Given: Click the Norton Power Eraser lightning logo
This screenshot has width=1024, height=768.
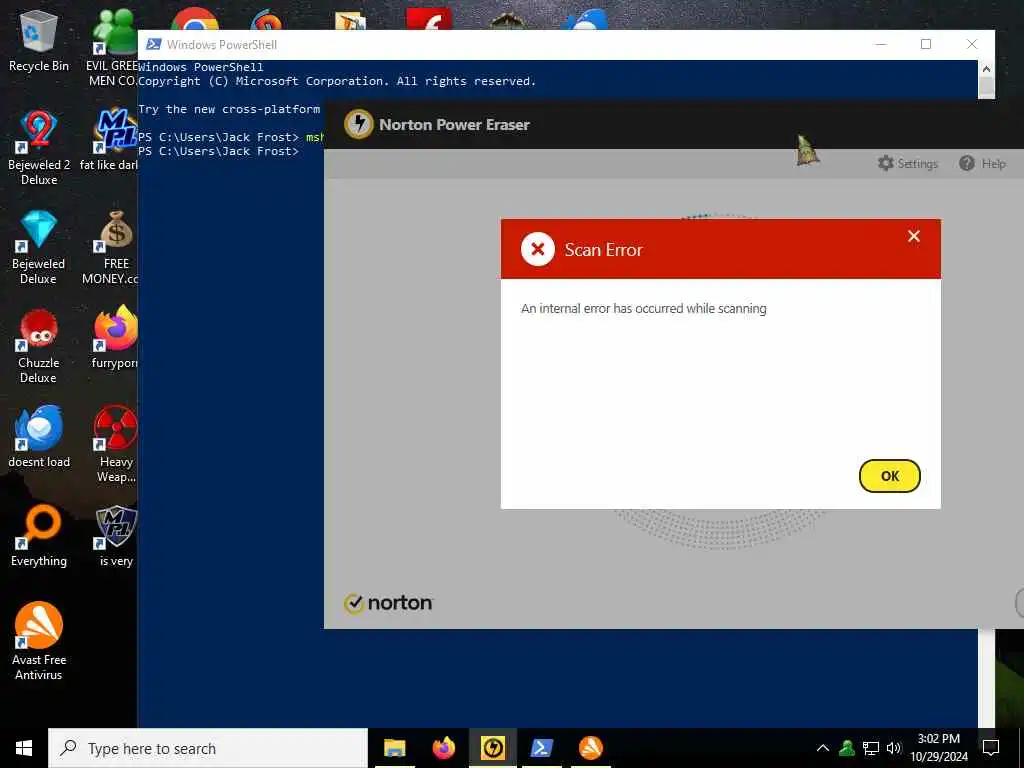Looking at the screenshot, I should [x=359, y=124].
